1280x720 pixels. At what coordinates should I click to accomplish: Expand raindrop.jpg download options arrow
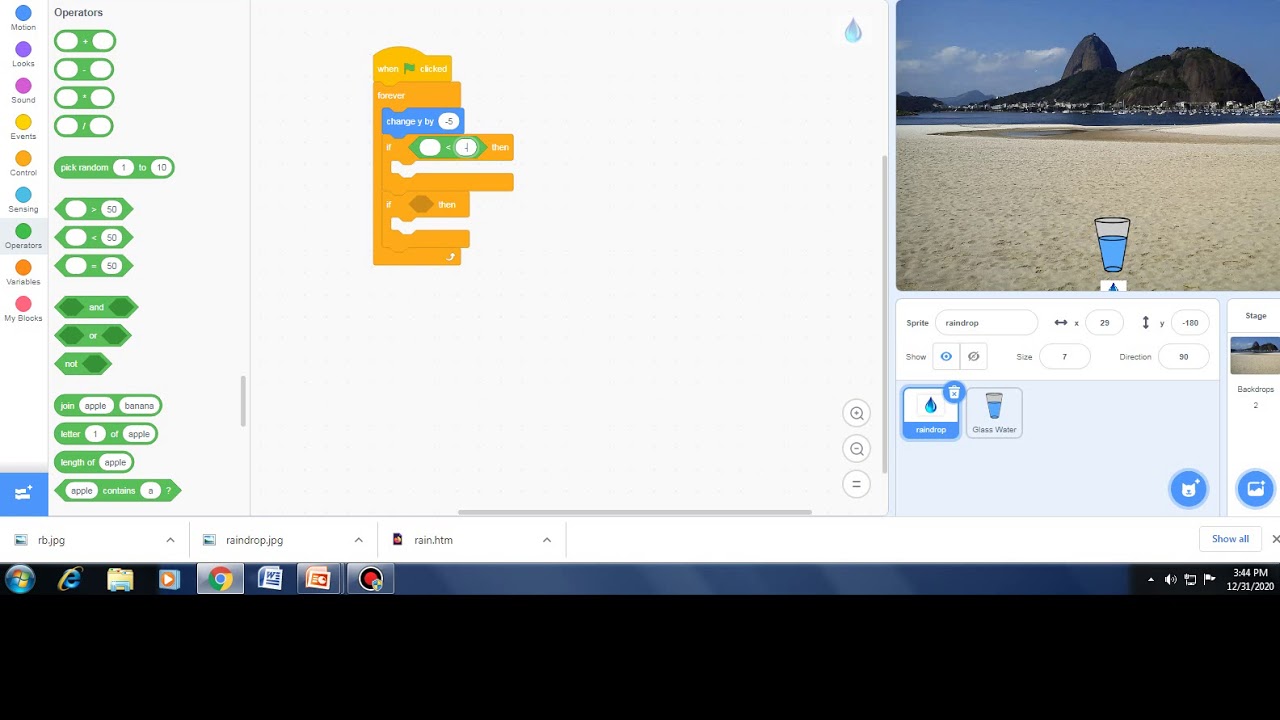pyautogui.click(x=358, y=540)
